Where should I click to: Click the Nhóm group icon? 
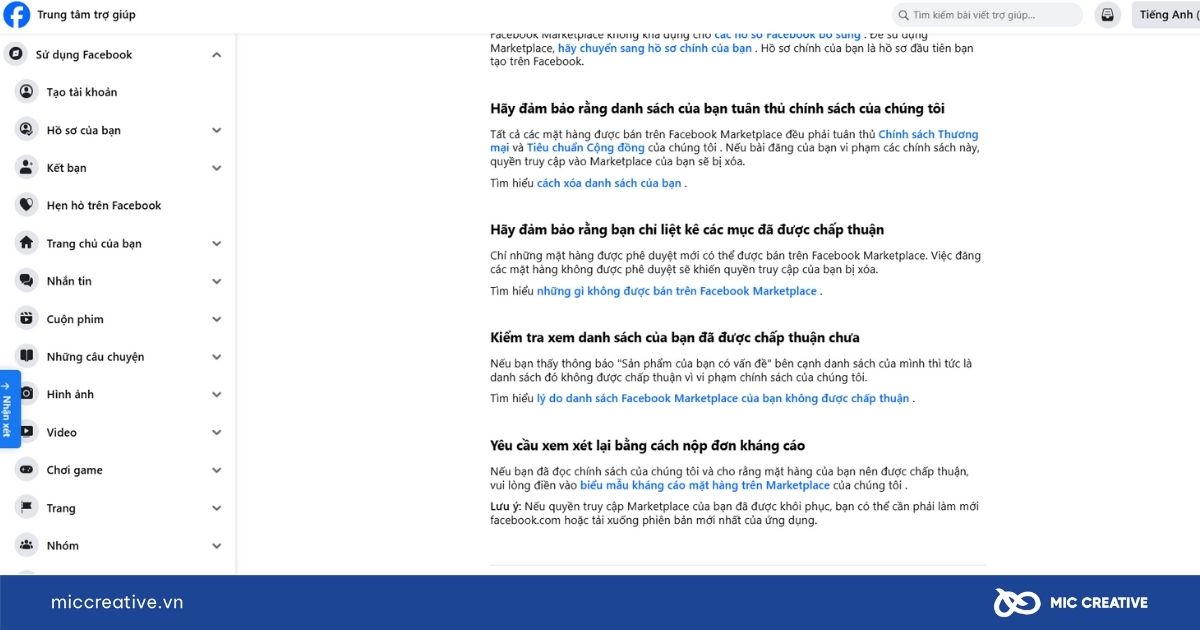coord(26,545)
